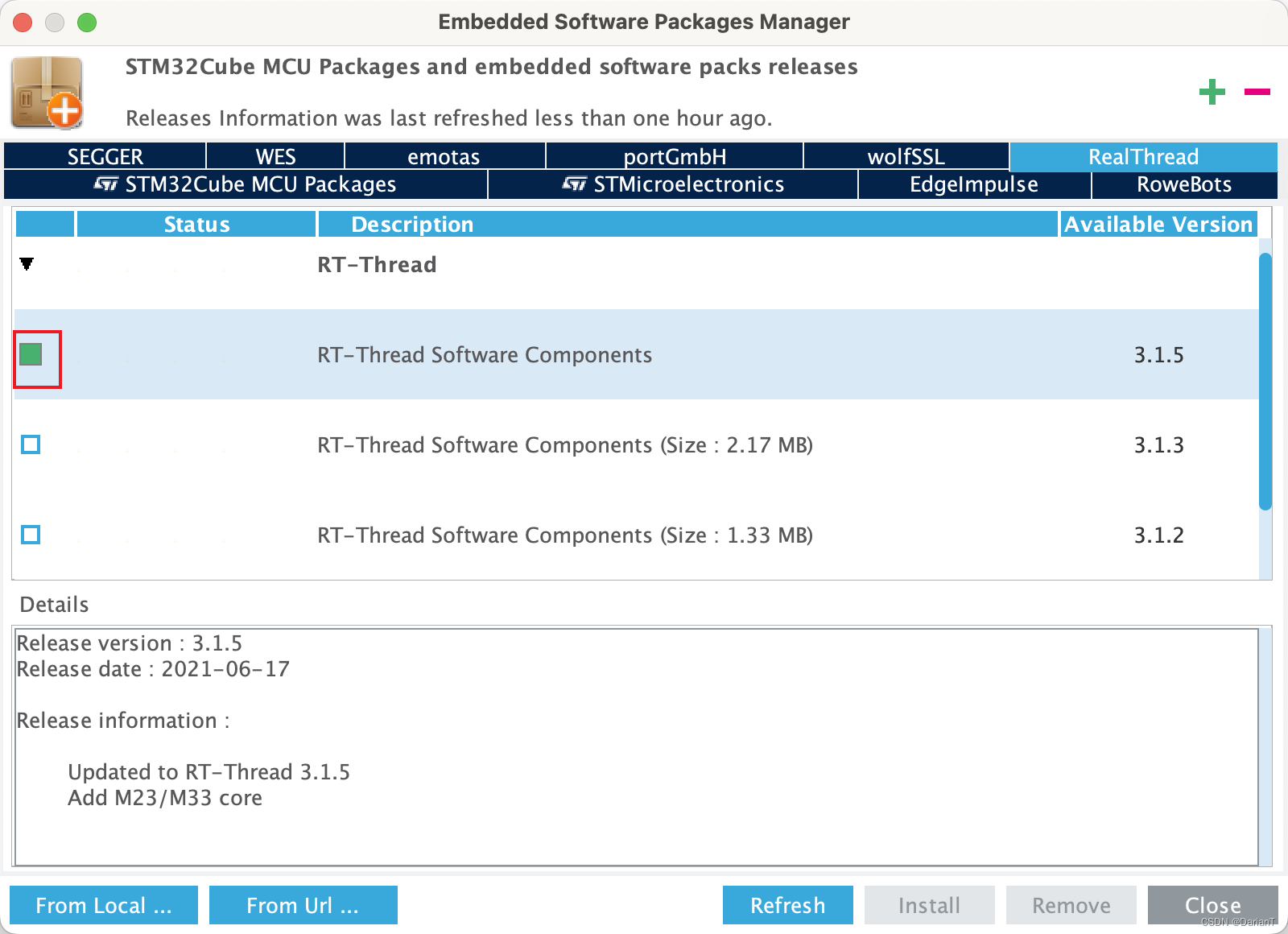1288x934 pixels.
Task: Switch to the SEGGER tab
Action: coord(105,156)
